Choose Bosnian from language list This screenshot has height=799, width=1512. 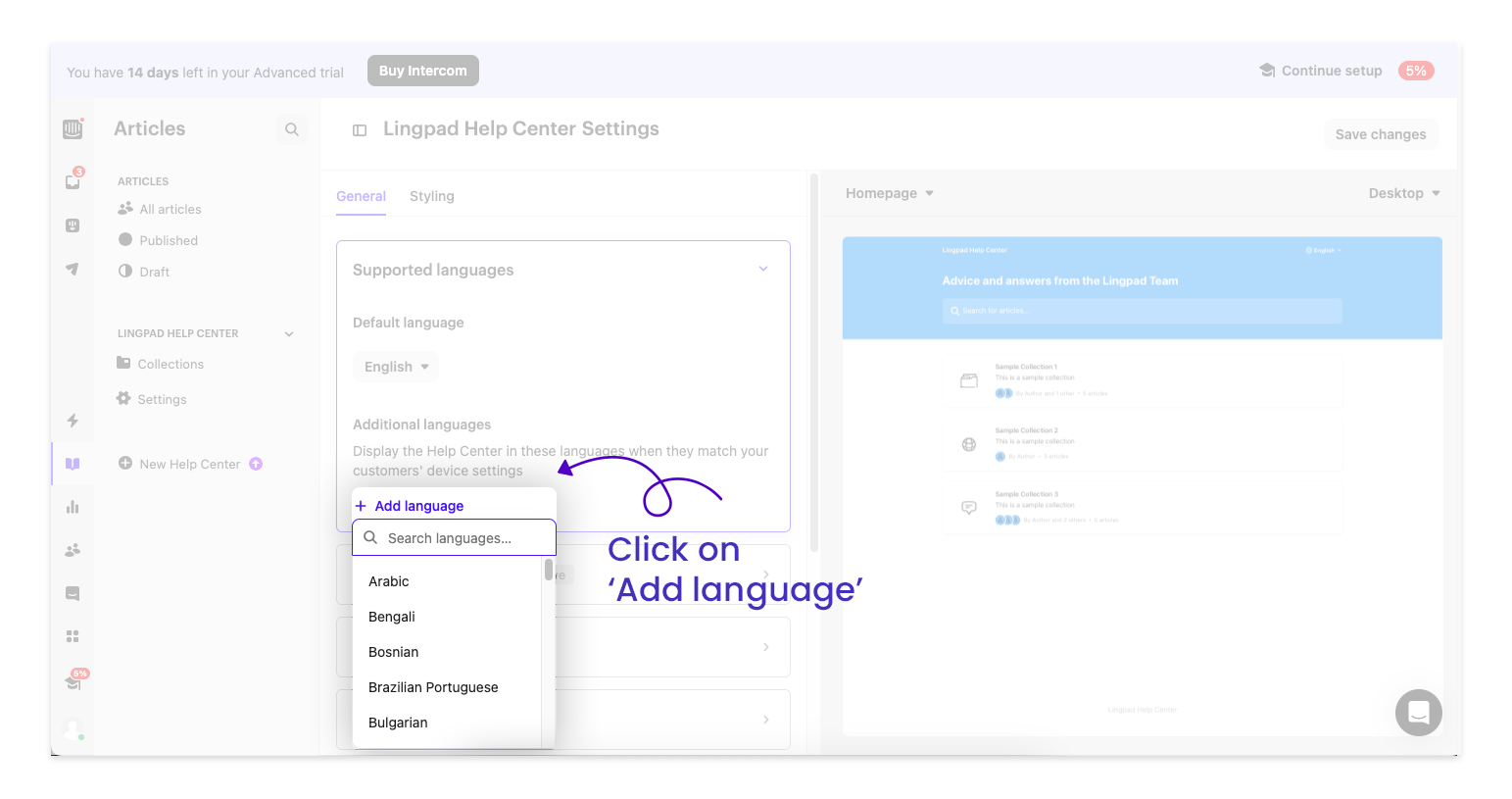point(394,652)
